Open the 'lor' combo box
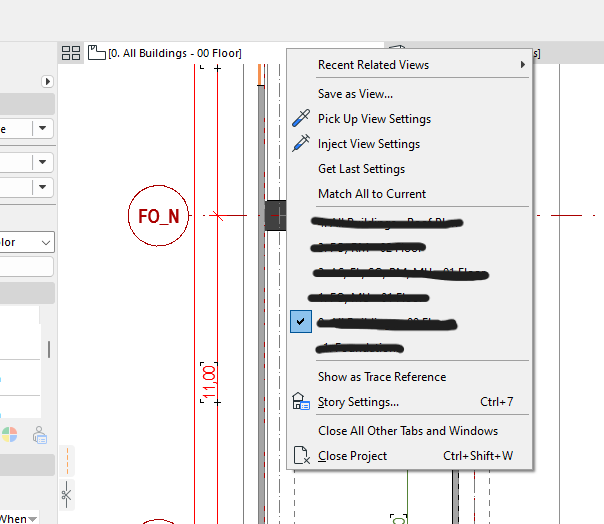The image size is (604, 524). 27,242
